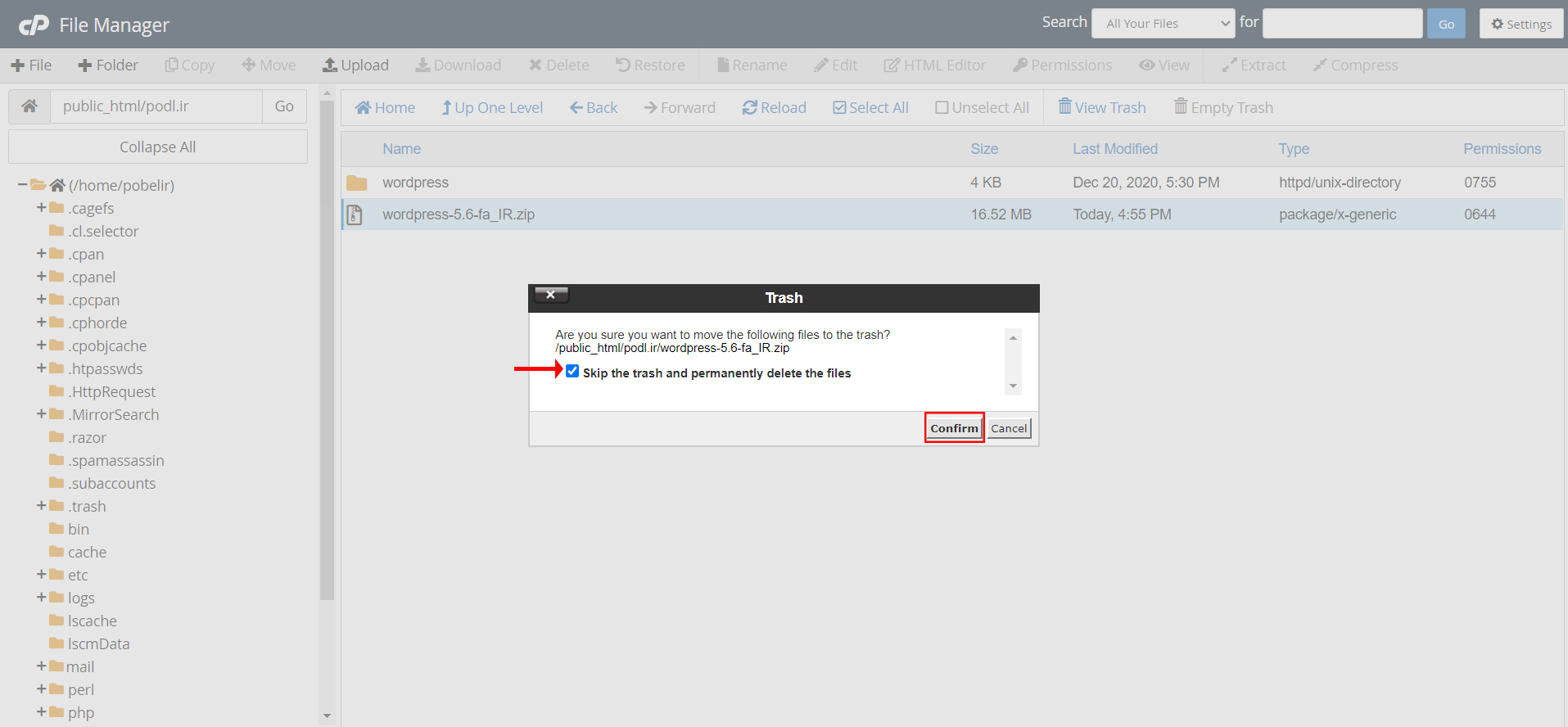Click the cPanel logo icon

coord(34,25)
